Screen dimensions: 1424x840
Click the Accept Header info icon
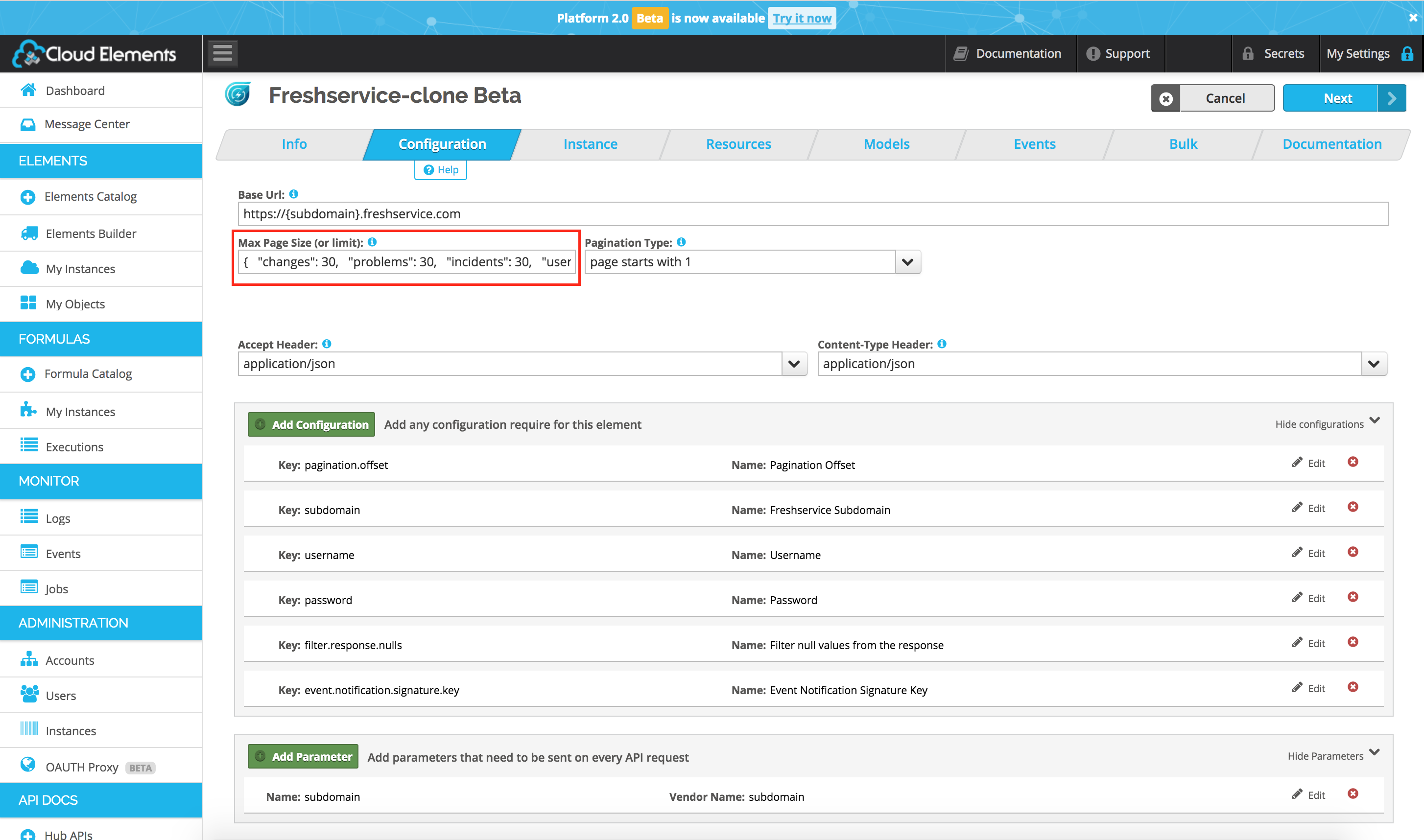(327, 344)
